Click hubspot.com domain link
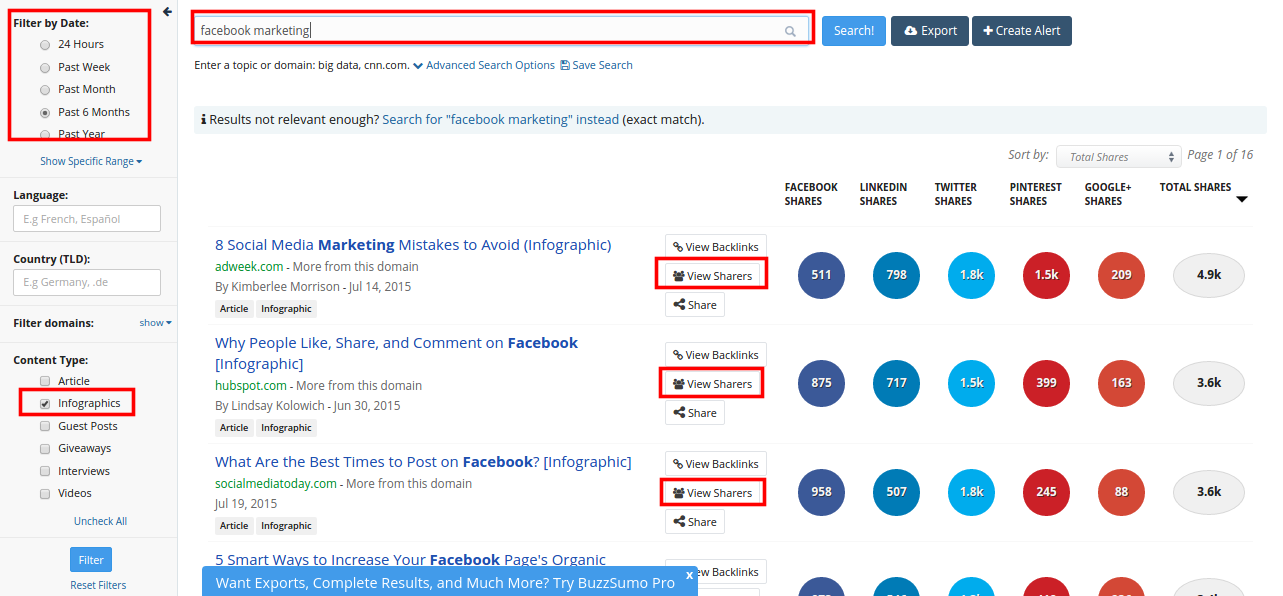This screenshot has width=1283, height=596. (251, 386)
